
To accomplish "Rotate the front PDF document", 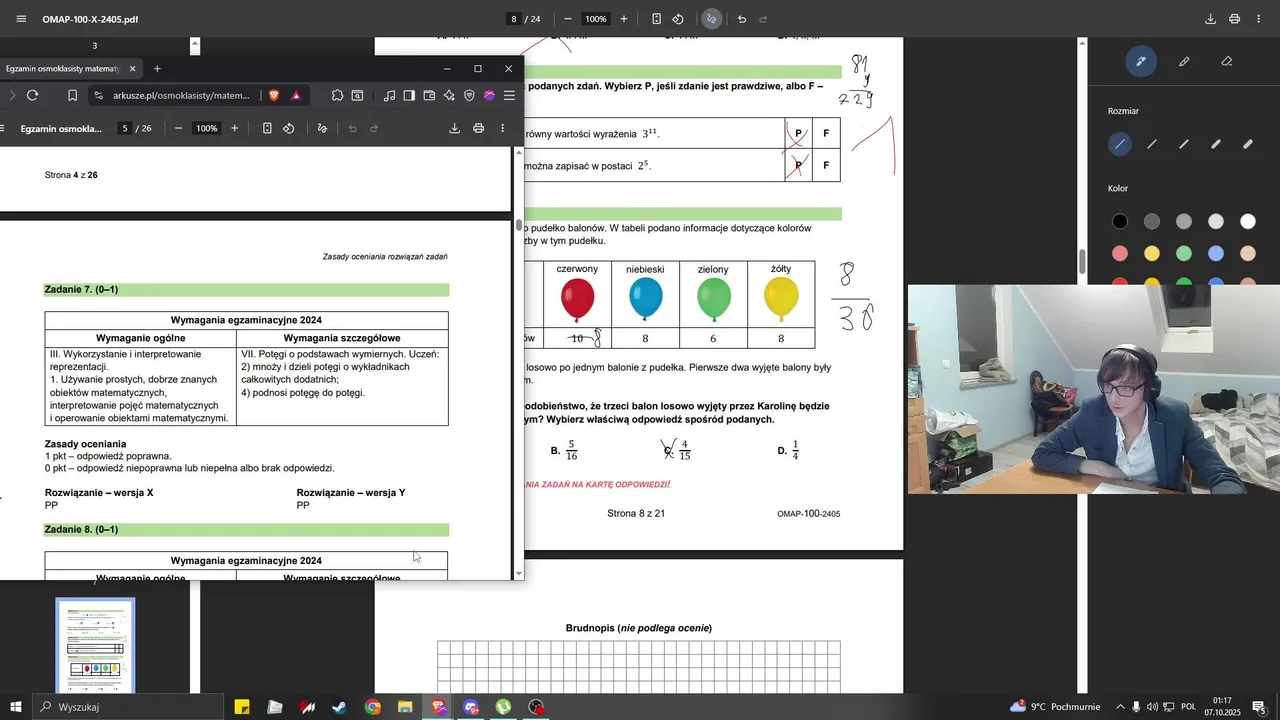I will coord(288,128).
